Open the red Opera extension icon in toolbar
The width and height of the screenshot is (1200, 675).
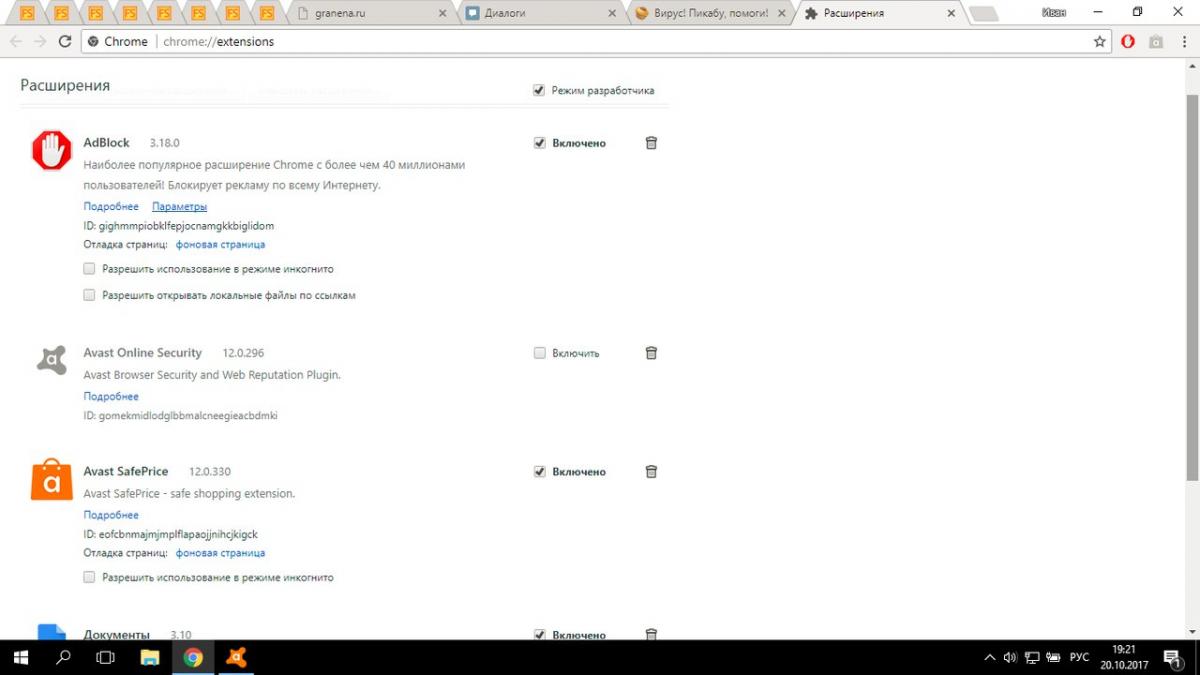(1129, 42)
